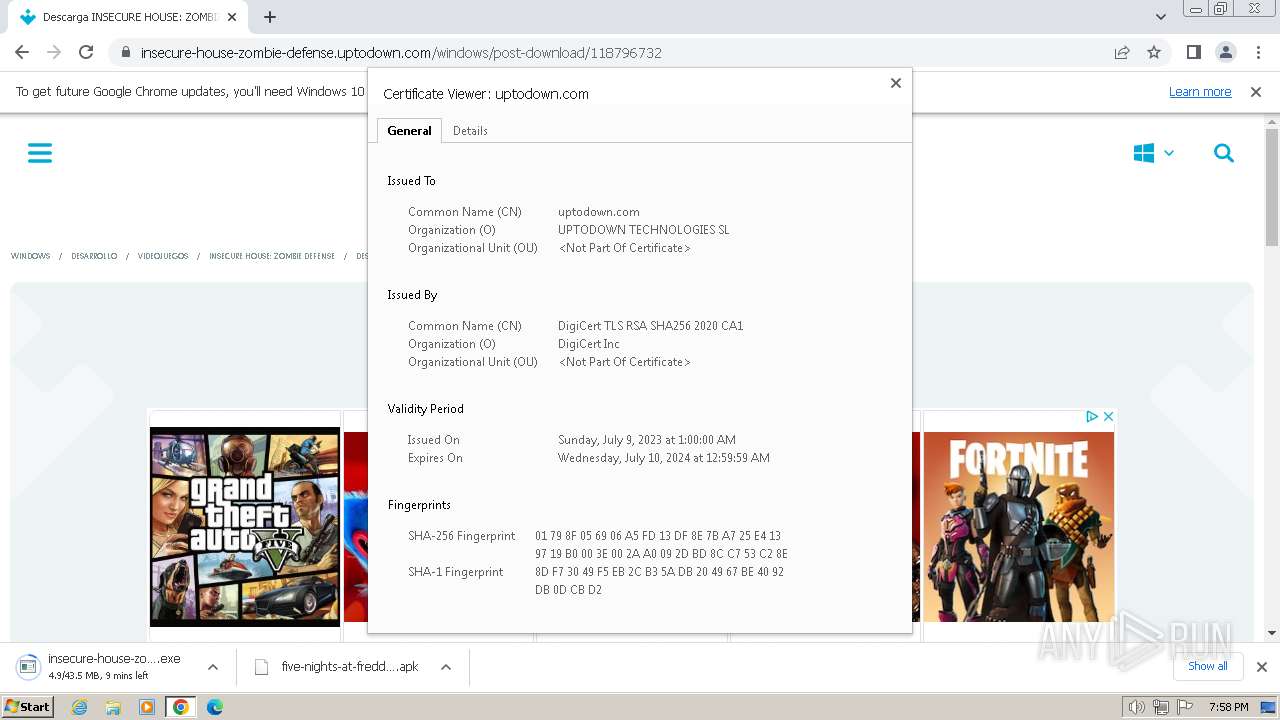Dismiss Chrome update notification bar
This screenshot has height=720, width=1280.
pos(1256,91)
